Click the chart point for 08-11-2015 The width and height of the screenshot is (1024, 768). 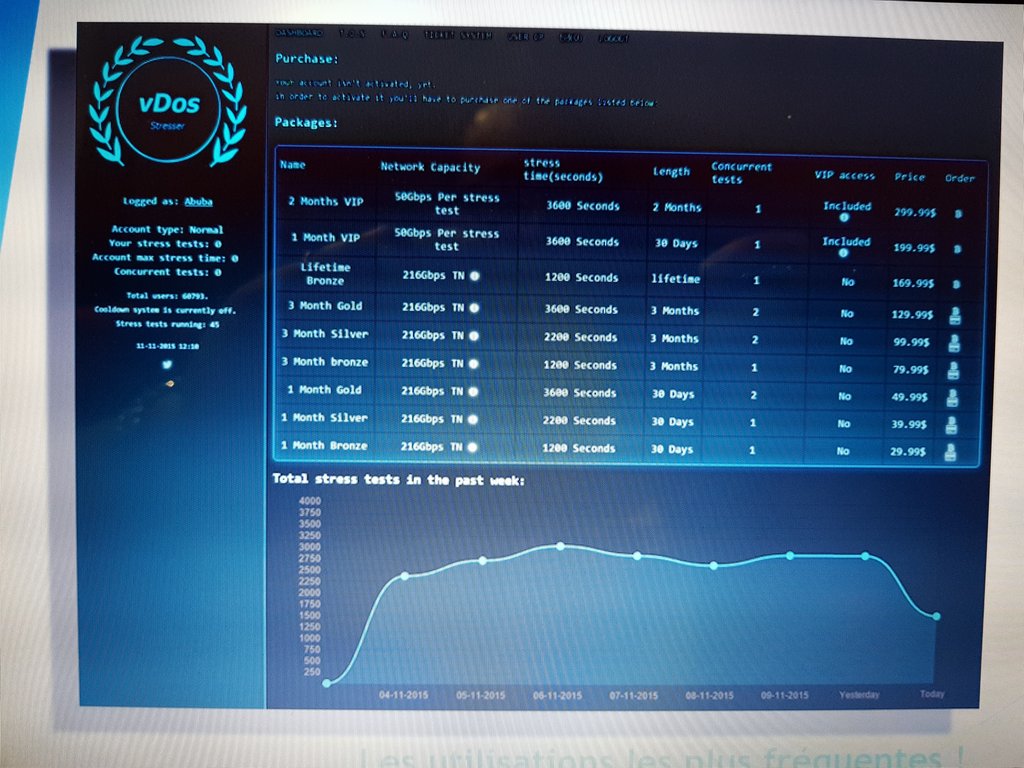pos(714,566)
